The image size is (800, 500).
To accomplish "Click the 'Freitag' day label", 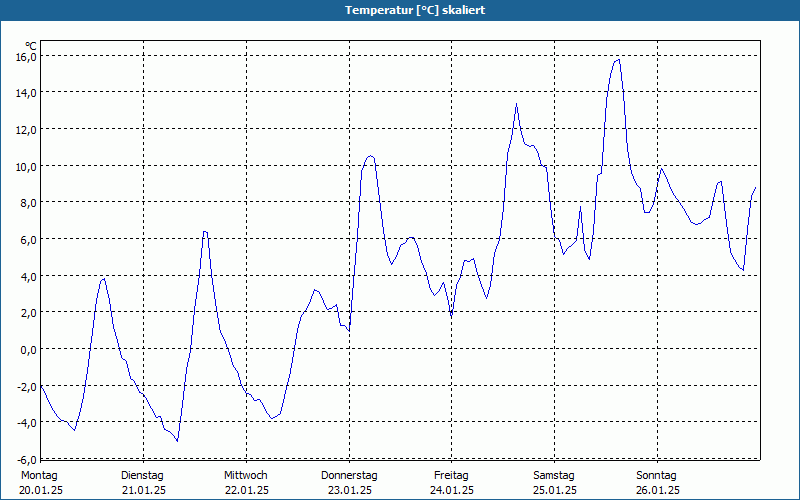I will pyautogui.click(x=452, y=476).
